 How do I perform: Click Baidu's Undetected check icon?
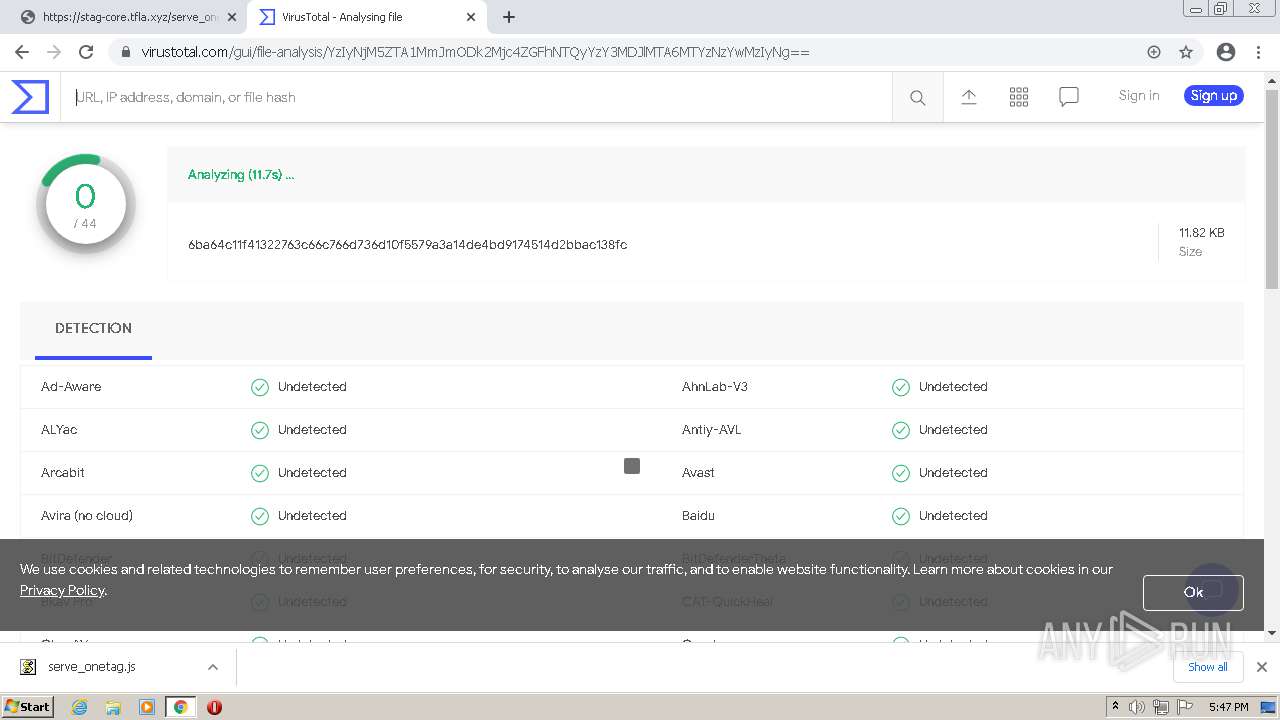901,516
